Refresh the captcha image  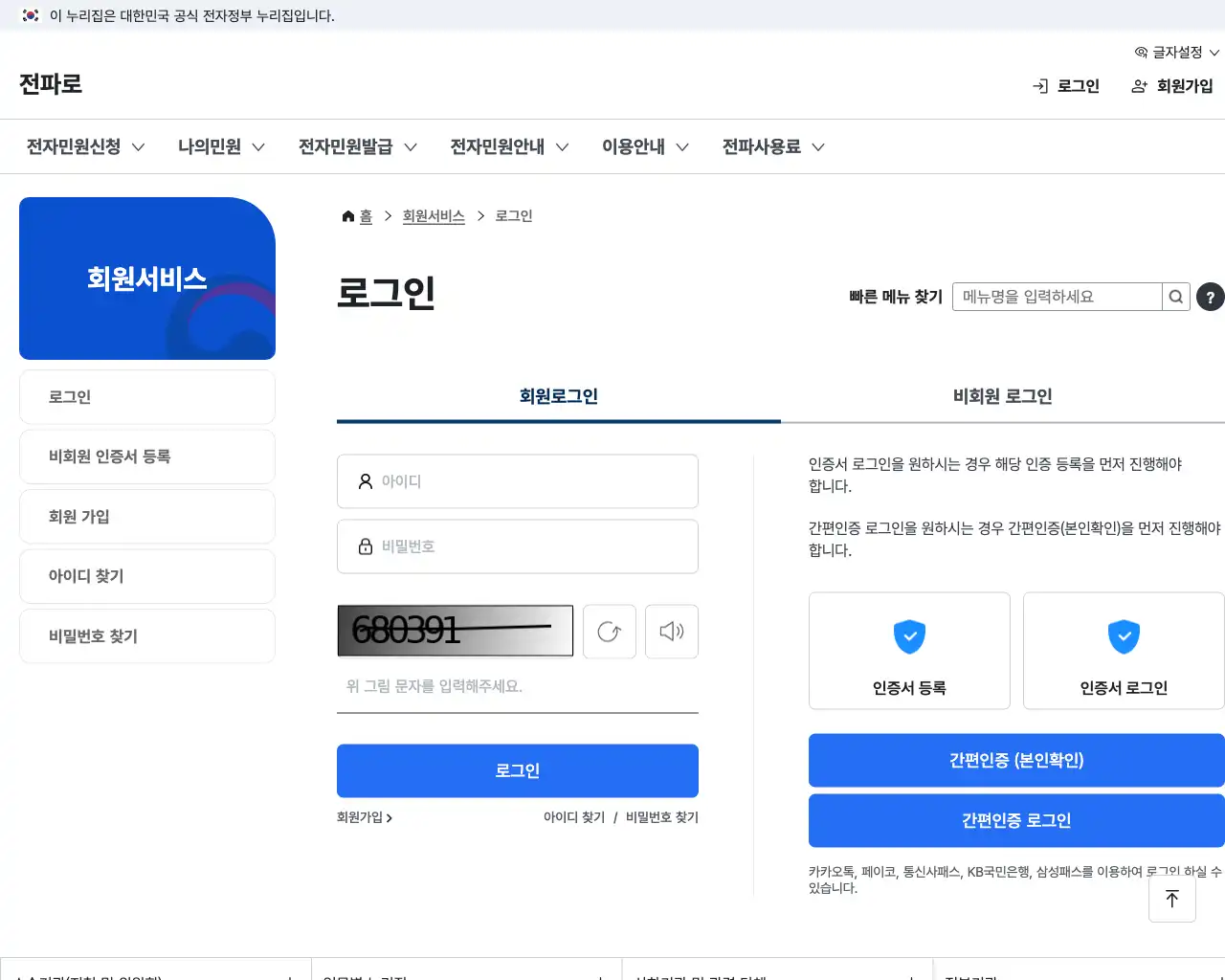coord(610,632)
